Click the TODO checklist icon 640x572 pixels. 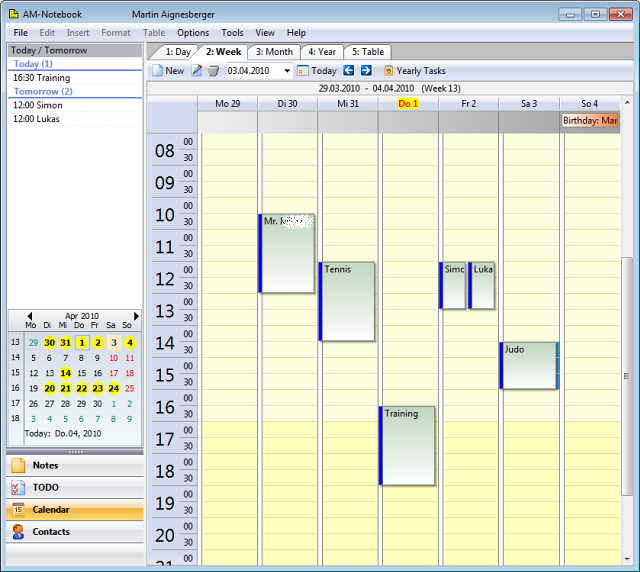click(18, 487)
